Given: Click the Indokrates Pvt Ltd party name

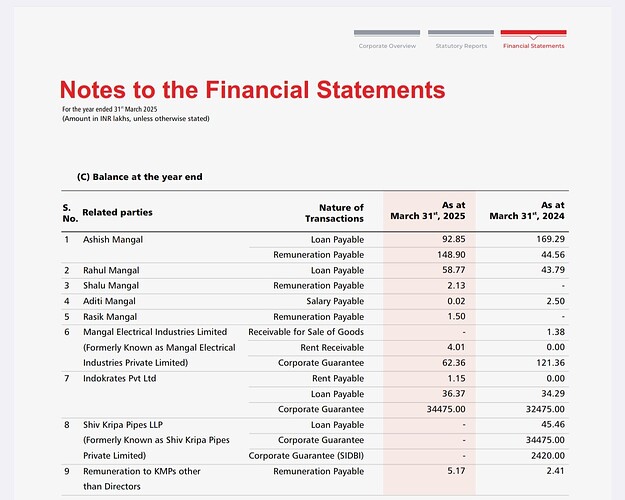Looking at the screenshot, I should coord(120,378).
